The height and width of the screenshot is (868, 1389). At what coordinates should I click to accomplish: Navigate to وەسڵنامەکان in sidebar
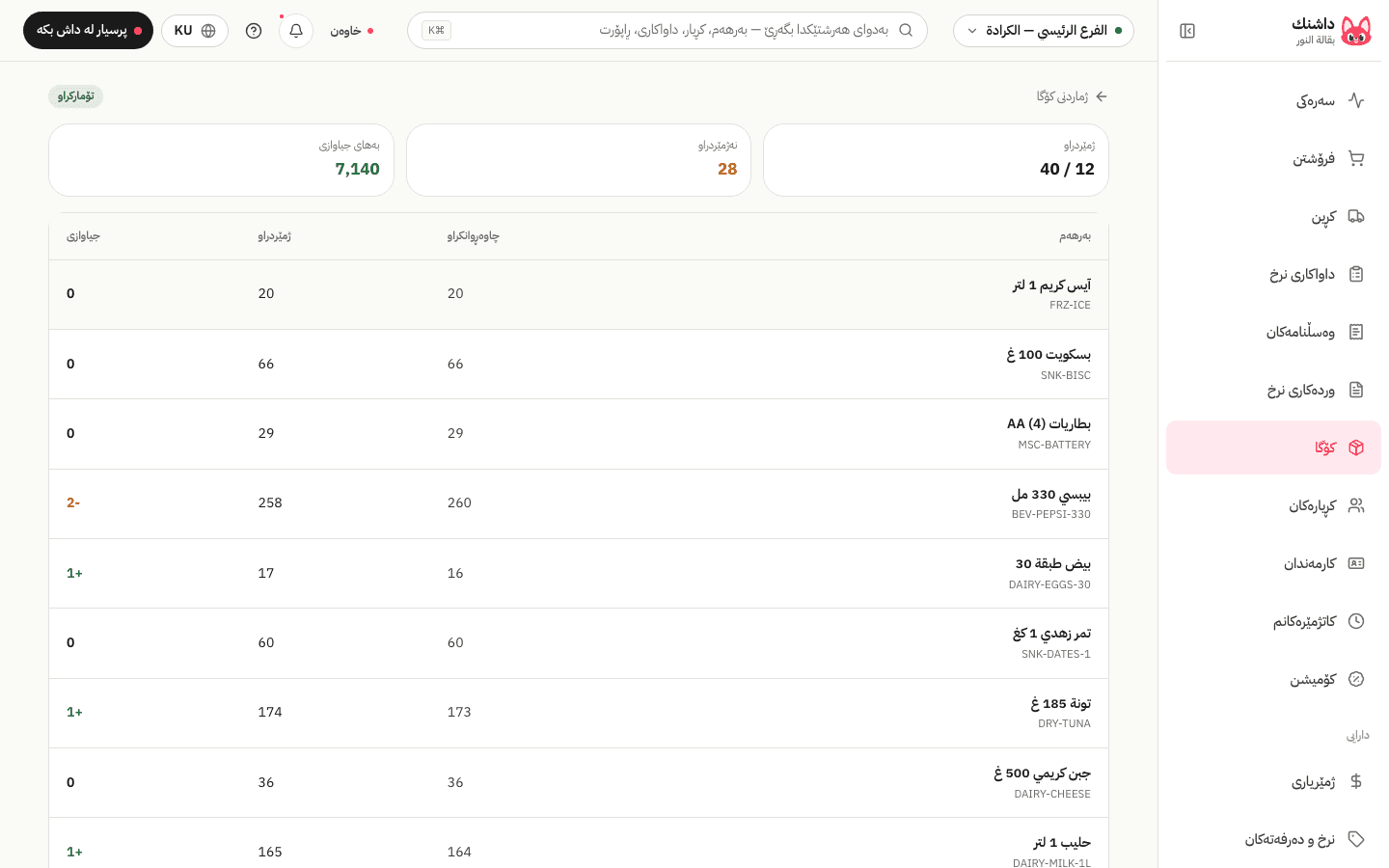(x=1273, y=332)
